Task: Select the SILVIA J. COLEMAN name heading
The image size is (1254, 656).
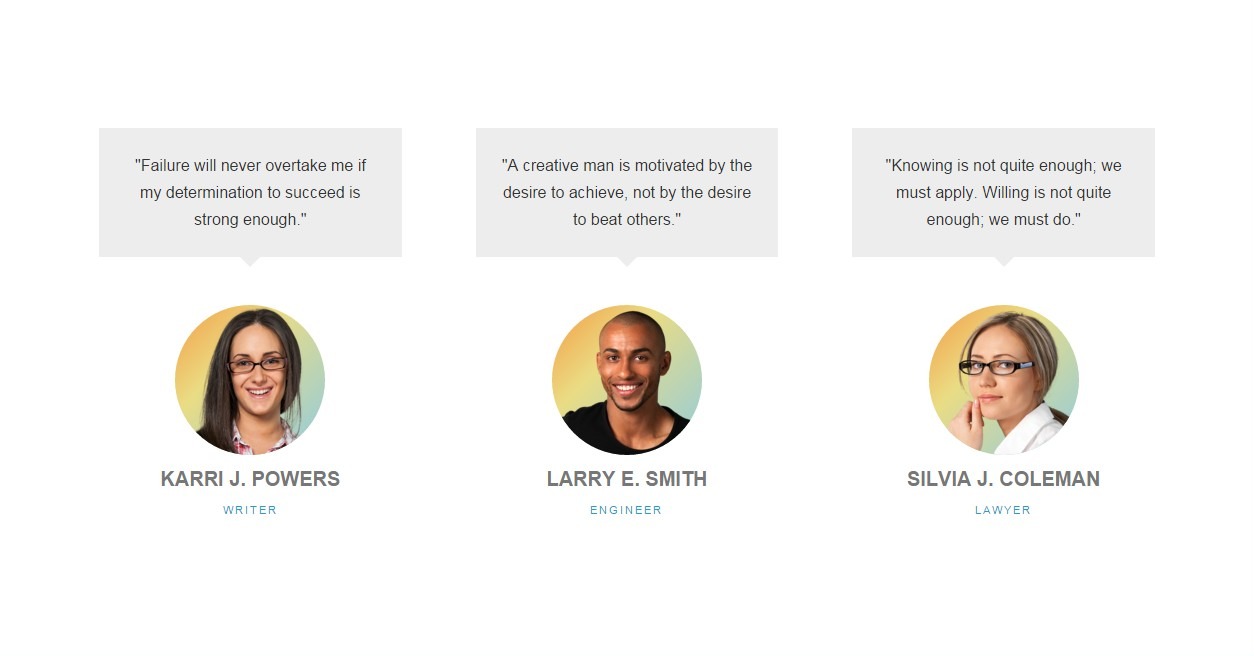Action: 1003,479
